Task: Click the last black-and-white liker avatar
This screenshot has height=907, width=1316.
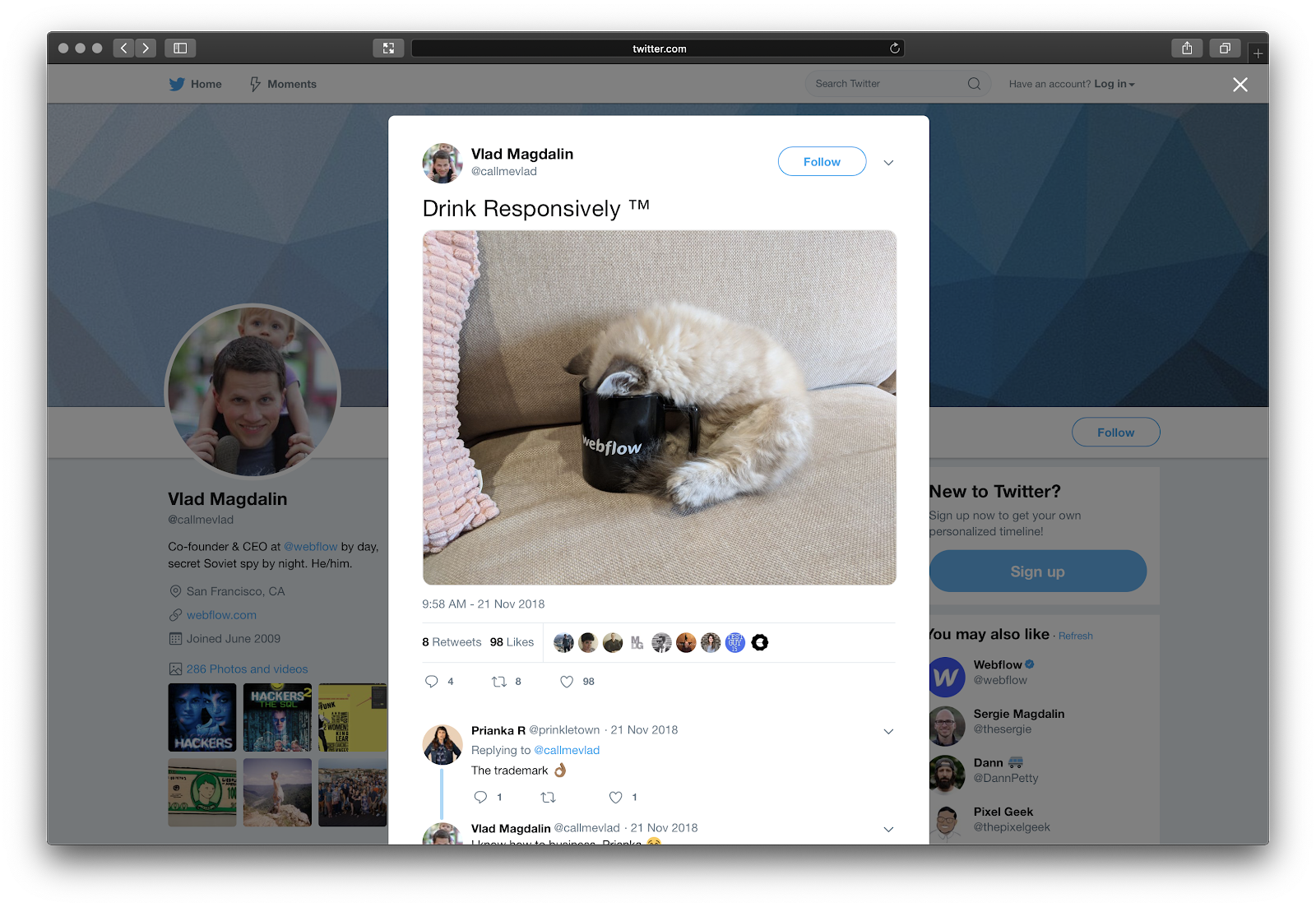Action: click(760, 642)
